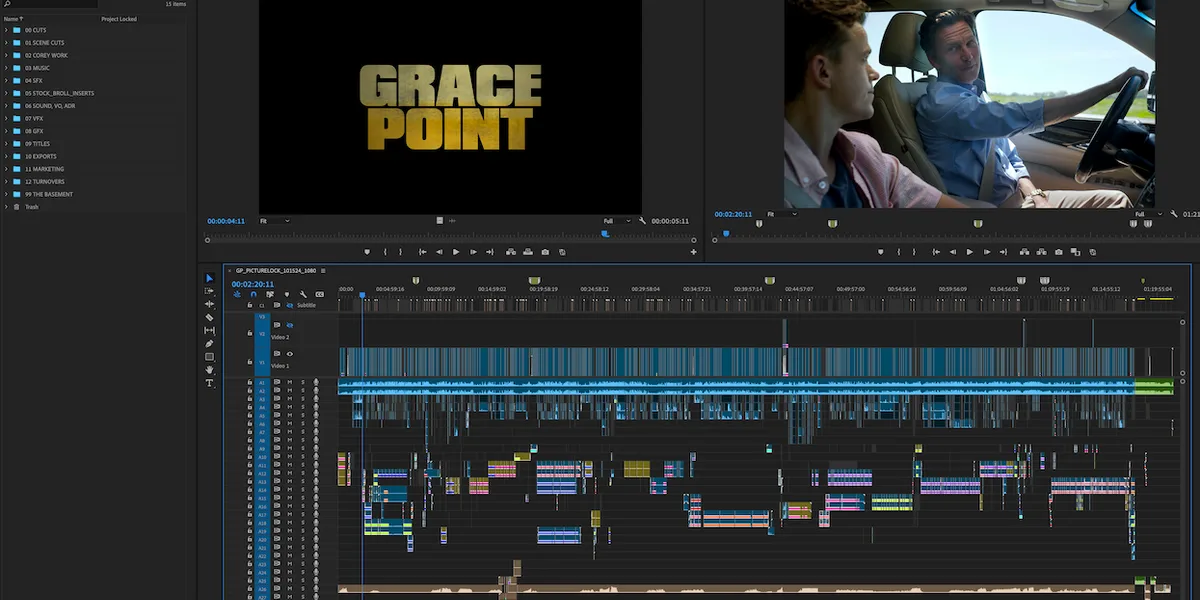Select the 11 MARKETING bin
1200x600 pixels.
click(44, 169)
